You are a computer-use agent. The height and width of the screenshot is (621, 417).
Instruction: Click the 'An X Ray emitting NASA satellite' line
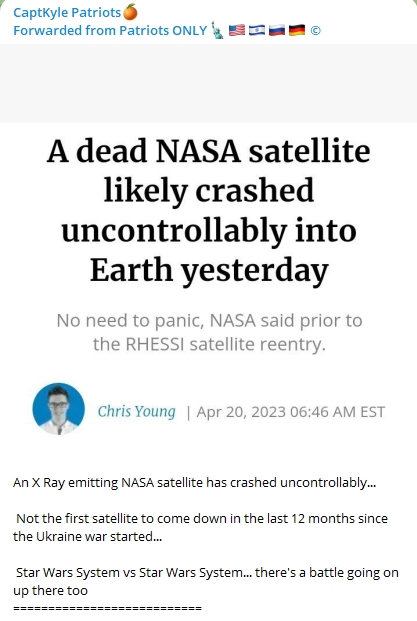pos(194,483)
